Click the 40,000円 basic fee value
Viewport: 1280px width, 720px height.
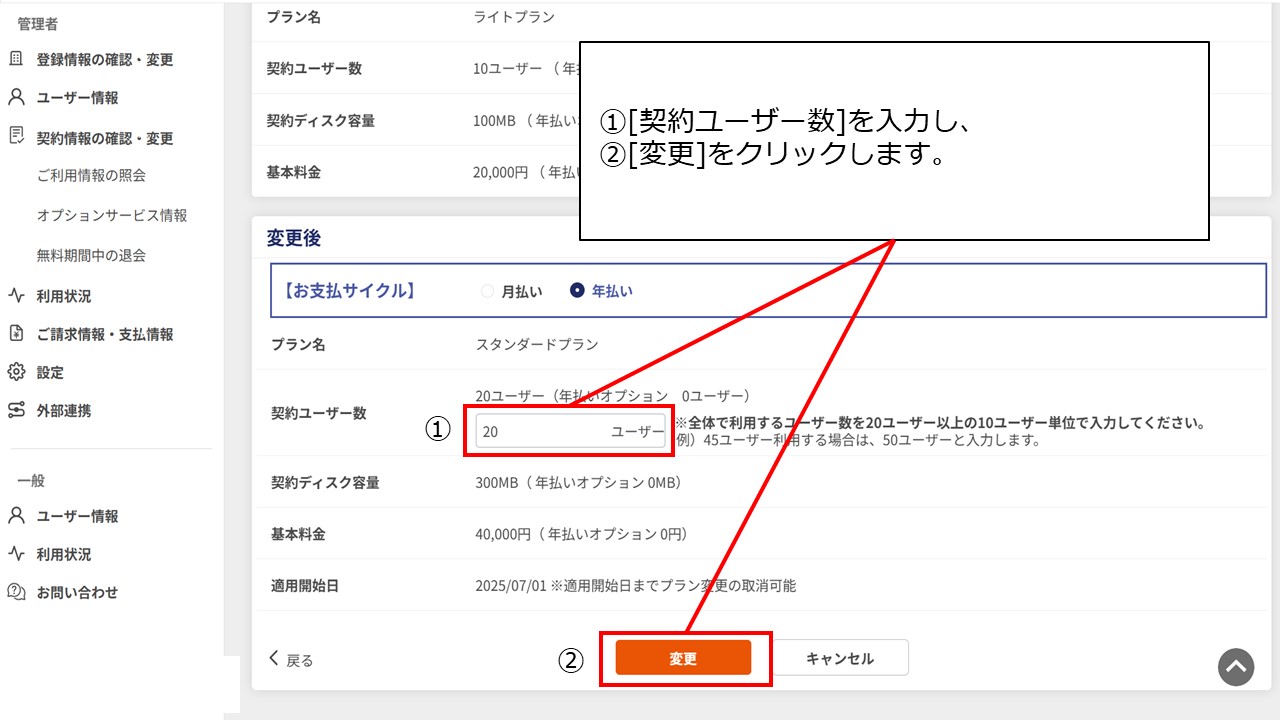503,534
